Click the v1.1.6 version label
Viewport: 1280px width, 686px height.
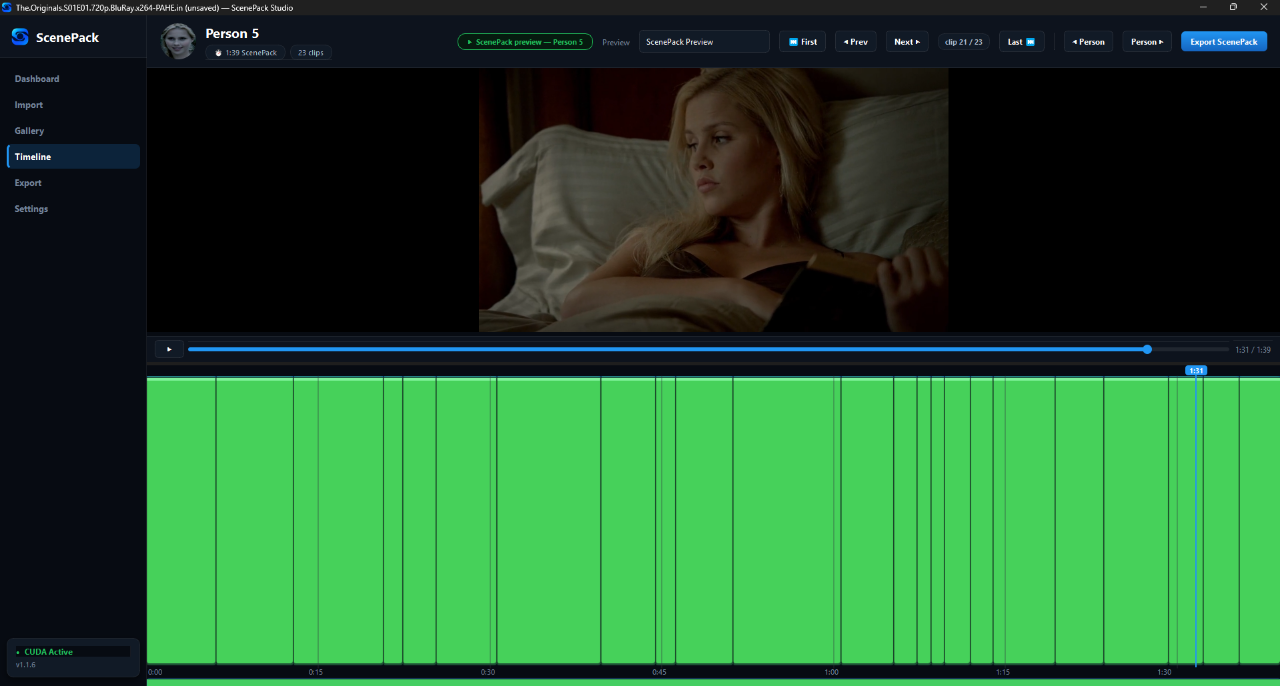[x=25, y=665]
